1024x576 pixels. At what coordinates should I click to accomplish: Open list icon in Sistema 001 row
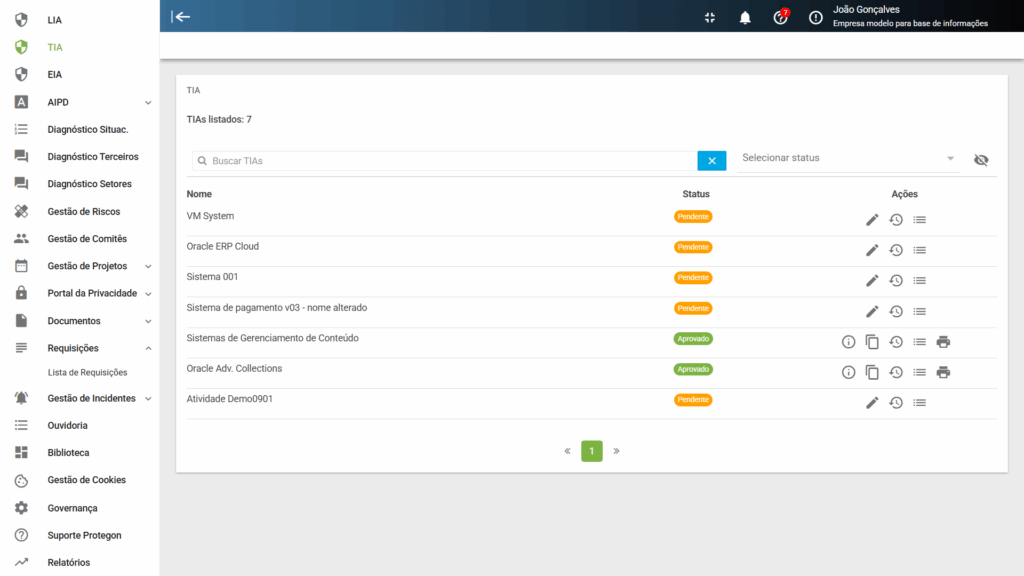tap(920, 281)
